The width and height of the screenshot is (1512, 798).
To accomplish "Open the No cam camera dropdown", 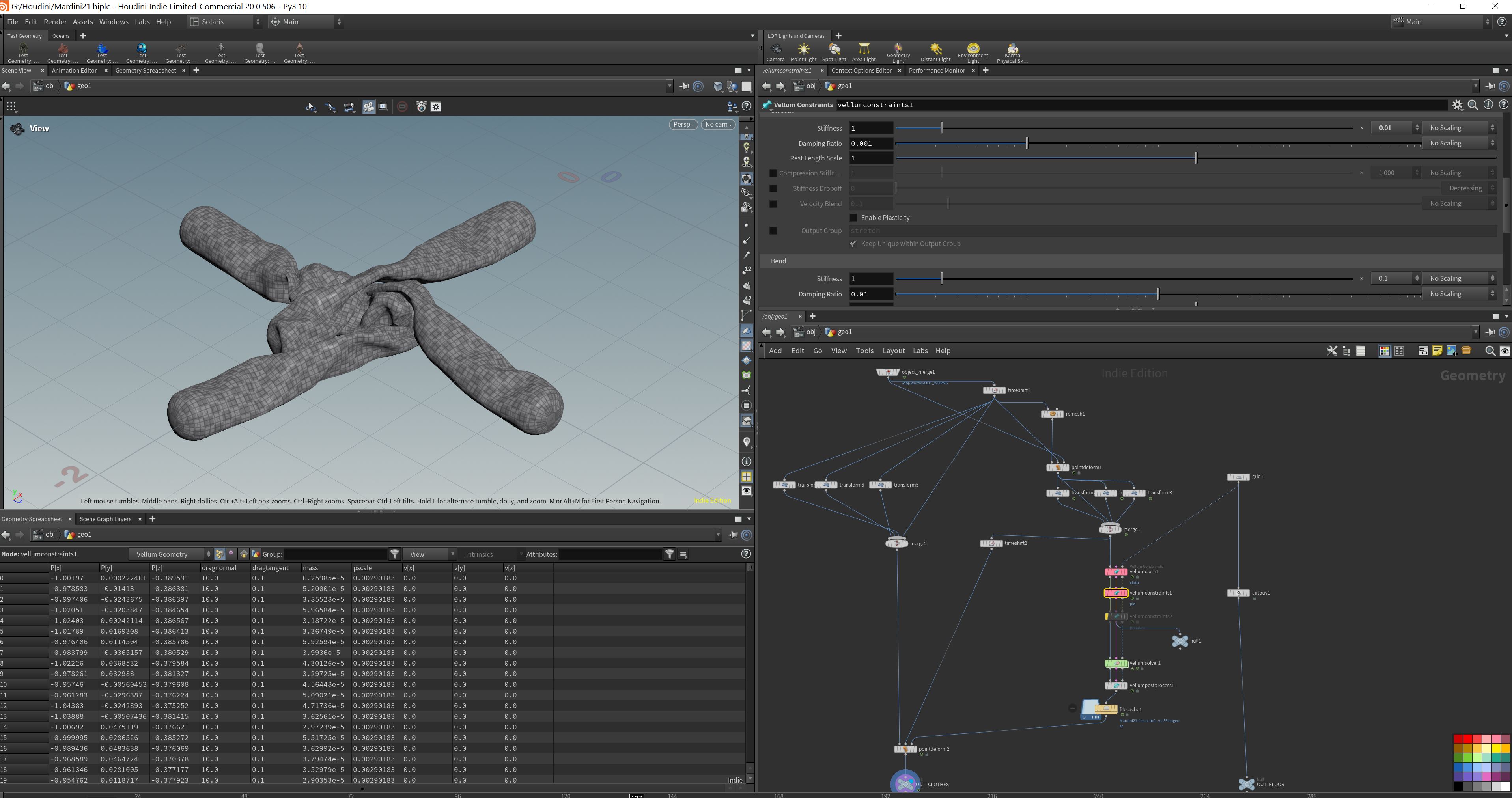I will pyautogui.click(x=718, y=125).
